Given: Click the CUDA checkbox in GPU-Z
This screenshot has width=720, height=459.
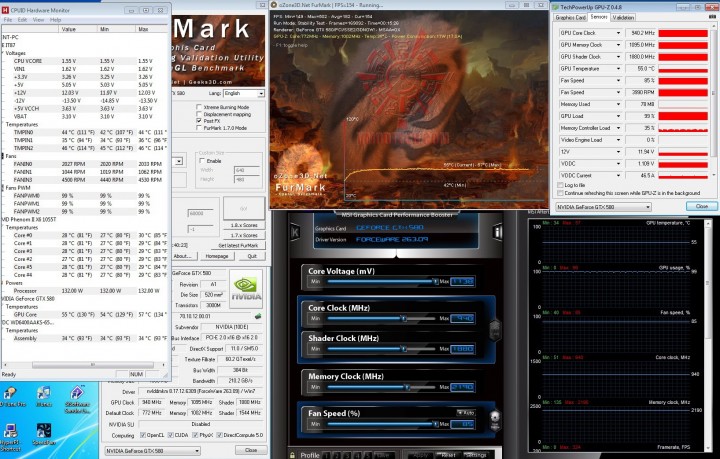Looking at the screenshot, I should tap(171, 435).
